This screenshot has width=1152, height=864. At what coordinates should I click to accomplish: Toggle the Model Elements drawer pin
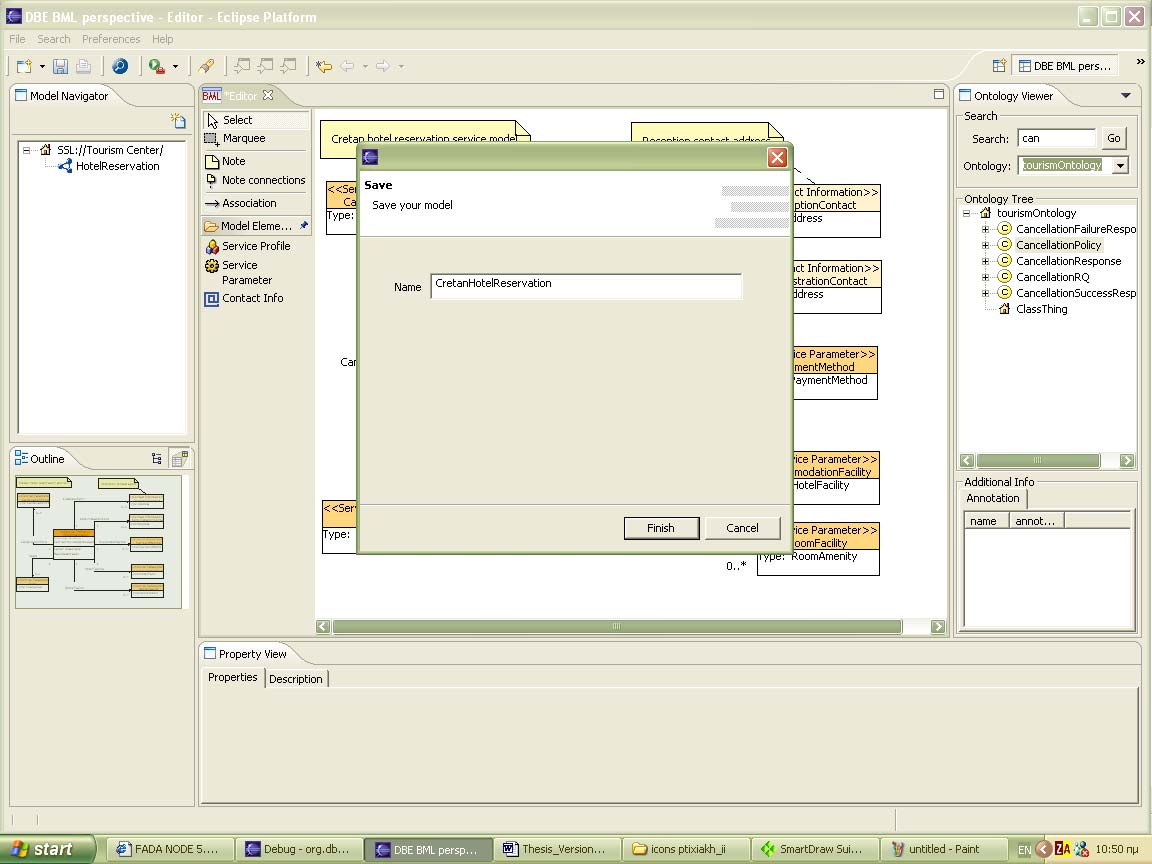point(303,226)
